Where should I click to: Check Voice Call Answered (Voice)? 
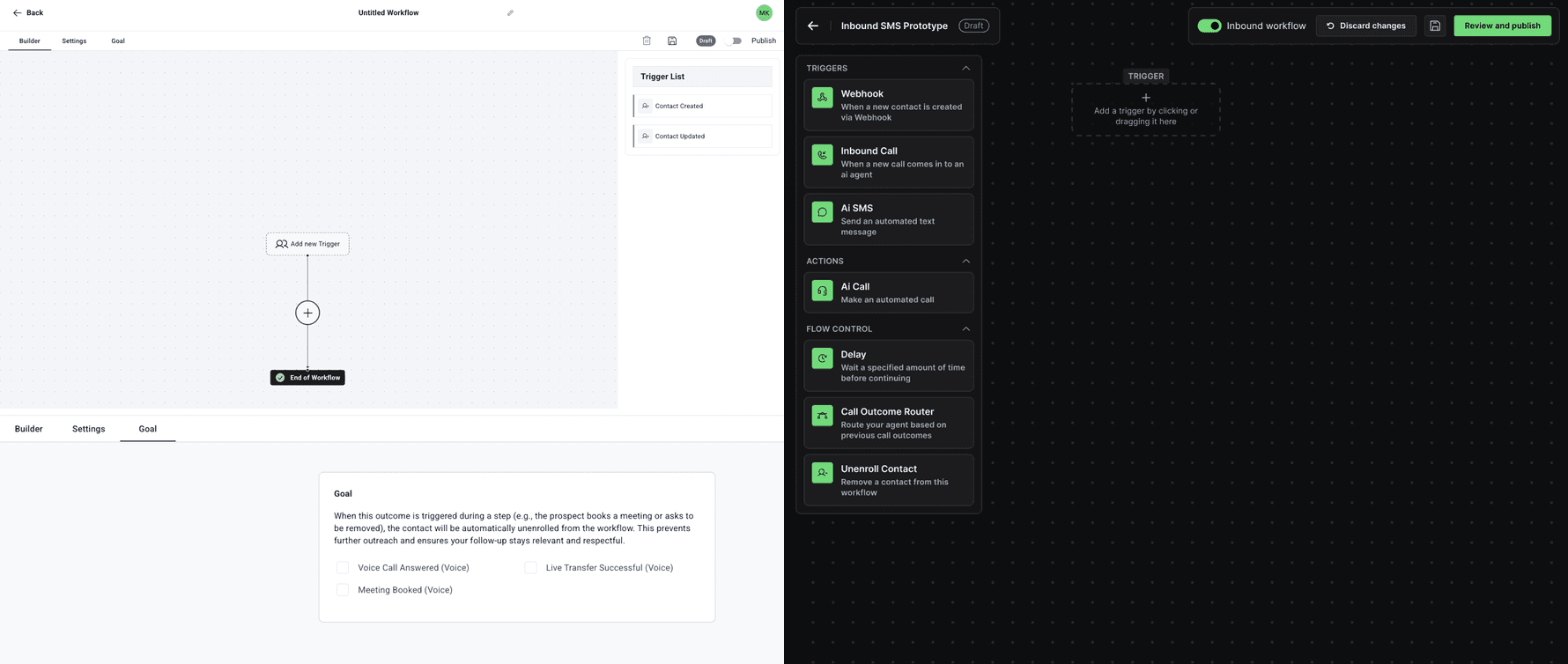coord(343,568)
